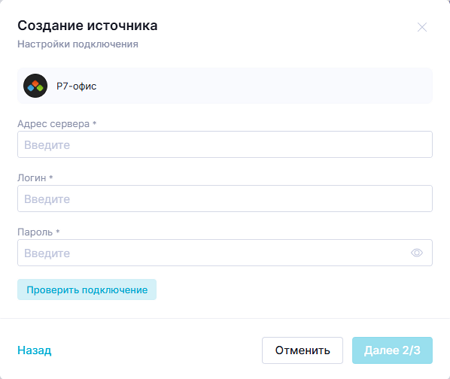
Task: Click the required asterisk after Пароль
Action: (x=58, y=231)
